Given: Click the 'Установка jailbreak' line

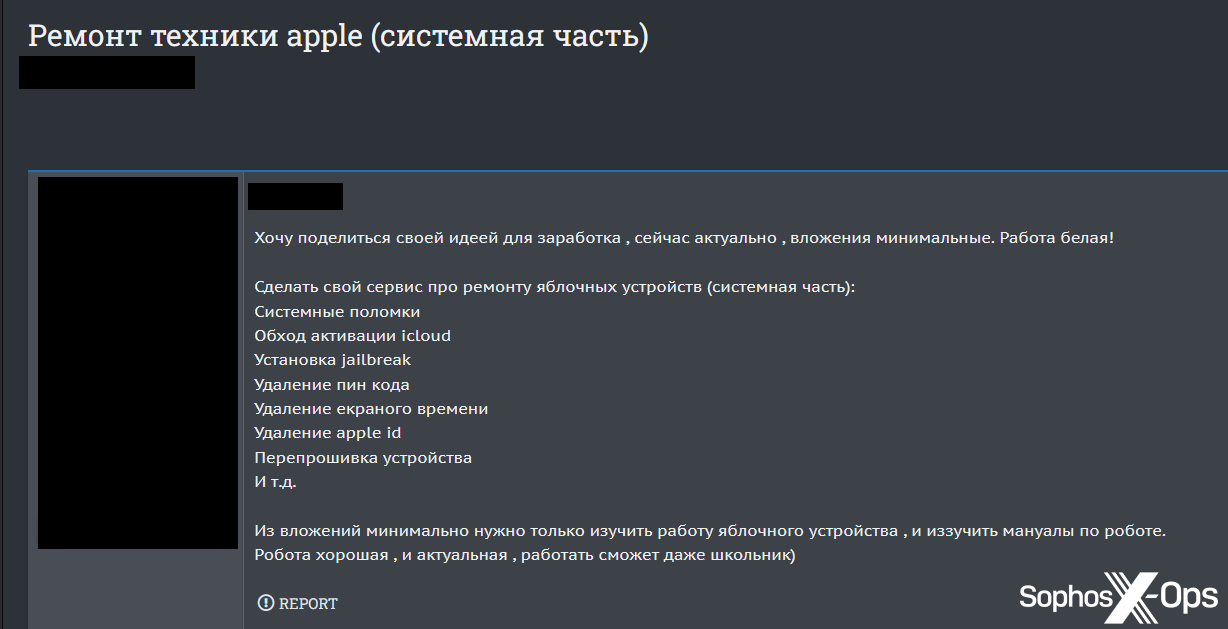Looking at the screenshot, I should [x=332, y=360].
